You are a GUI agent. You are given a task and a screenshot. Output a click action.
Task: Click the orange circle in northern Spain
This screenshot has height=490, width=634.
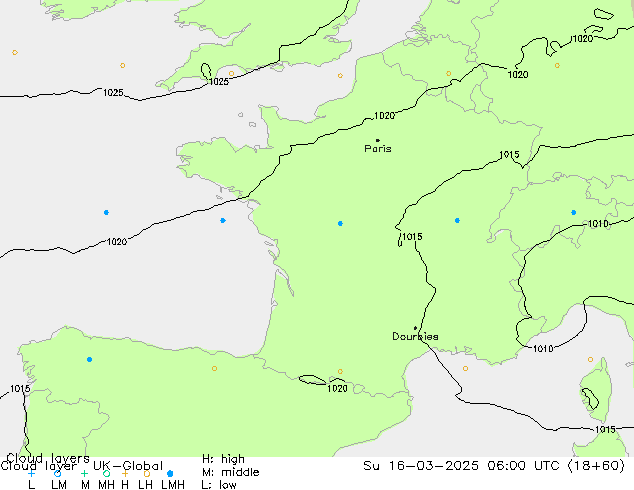[214, 368]
